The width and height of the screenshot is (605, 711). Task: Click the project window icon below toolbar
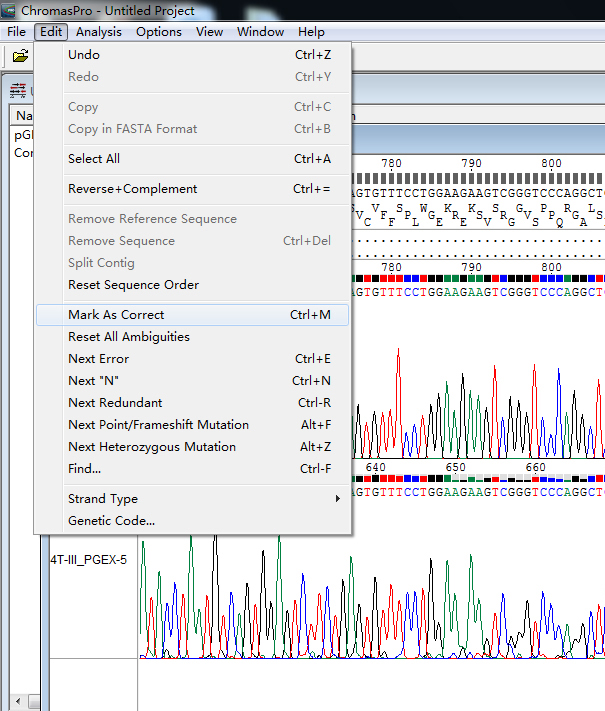(17, 91)
